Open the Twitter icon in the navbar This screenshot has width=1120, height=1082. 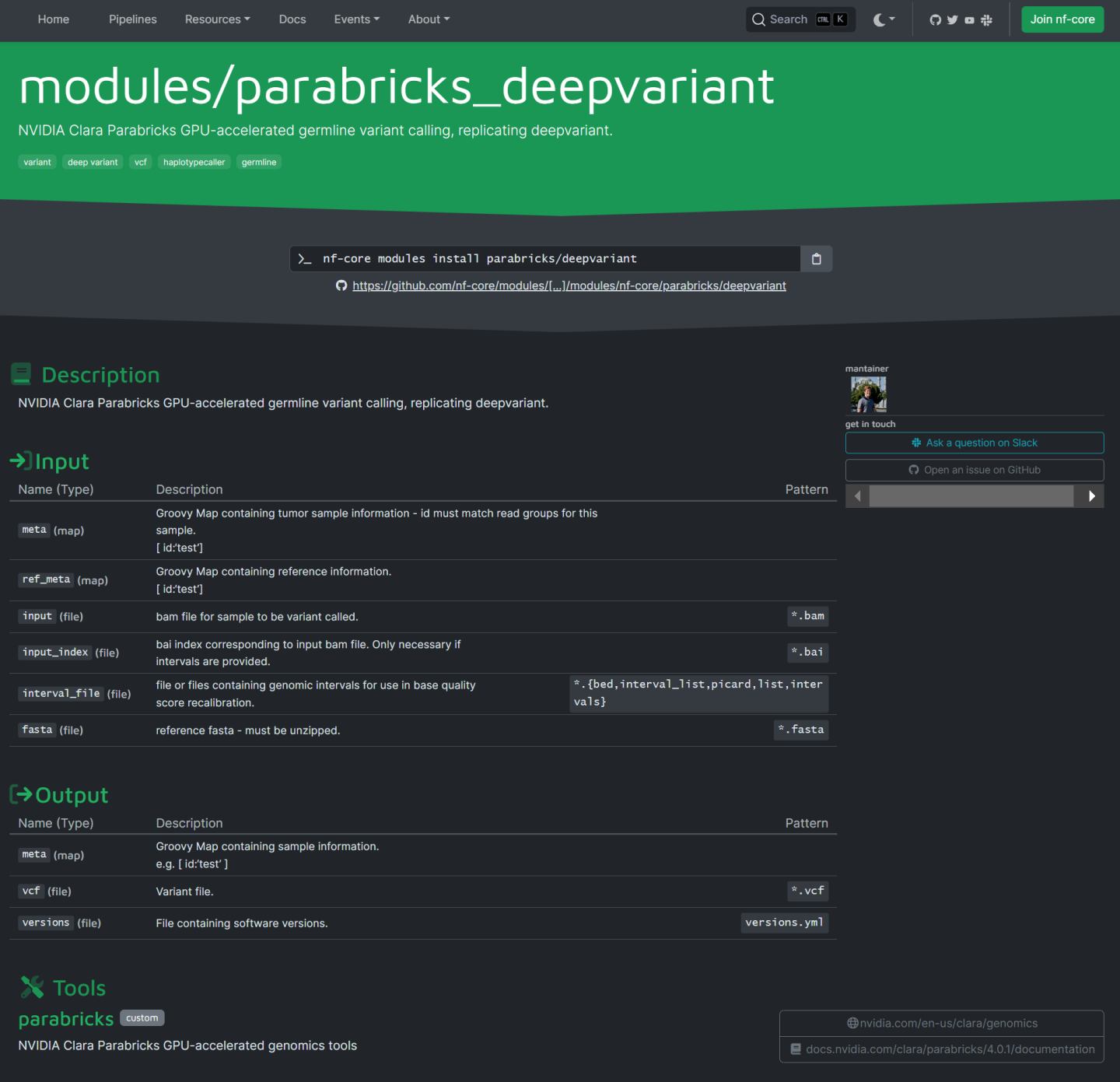tap(952, 20)
